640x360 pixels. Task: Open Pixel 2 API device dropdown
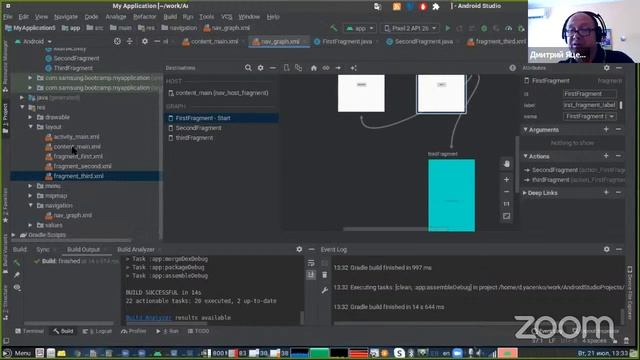(x=410, y=28)
